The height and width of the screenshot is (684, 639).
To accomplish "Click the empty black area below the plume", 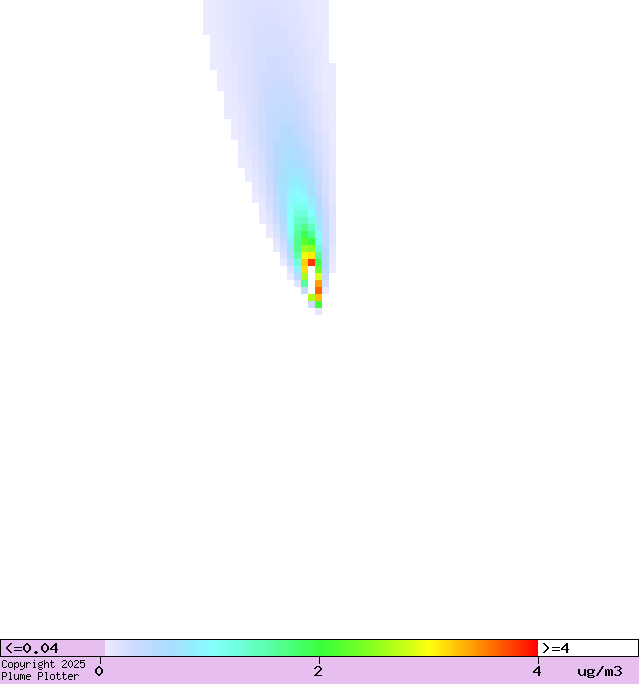I will point(320,470).
